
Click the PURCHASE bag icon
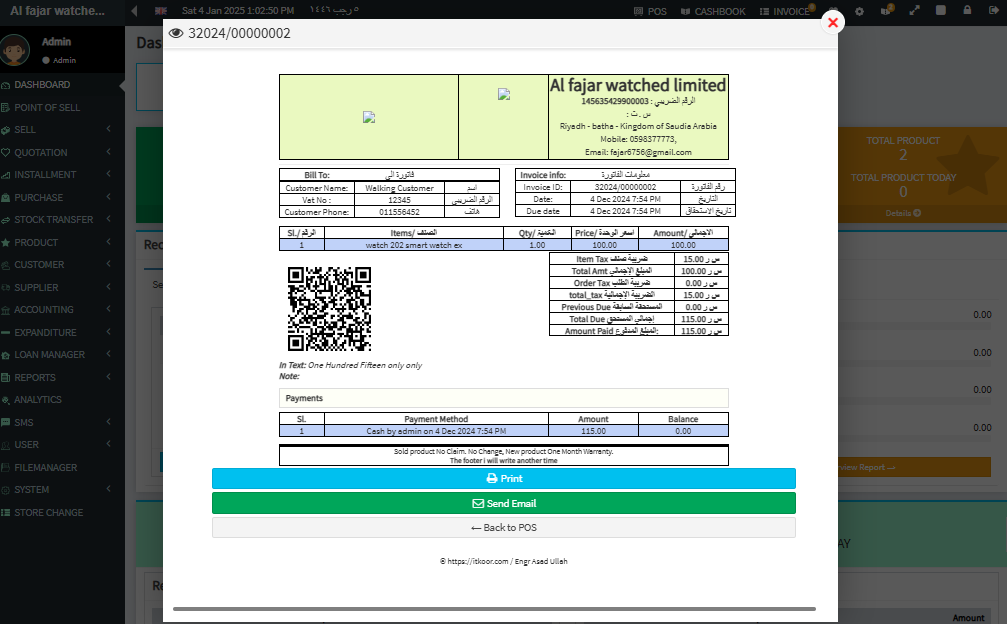(6, 198)
